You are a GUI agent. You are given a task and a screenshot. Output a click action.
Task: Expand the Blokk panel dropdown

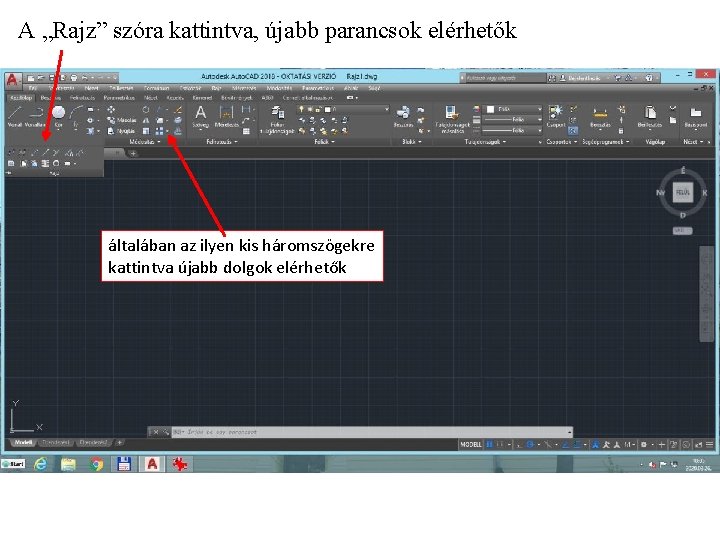[x=411, y=142]
